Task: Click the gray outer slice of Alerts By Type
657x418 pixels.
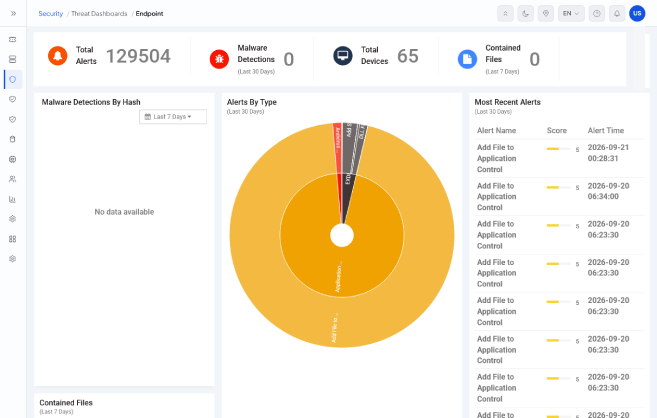Action: pos(349,149)
